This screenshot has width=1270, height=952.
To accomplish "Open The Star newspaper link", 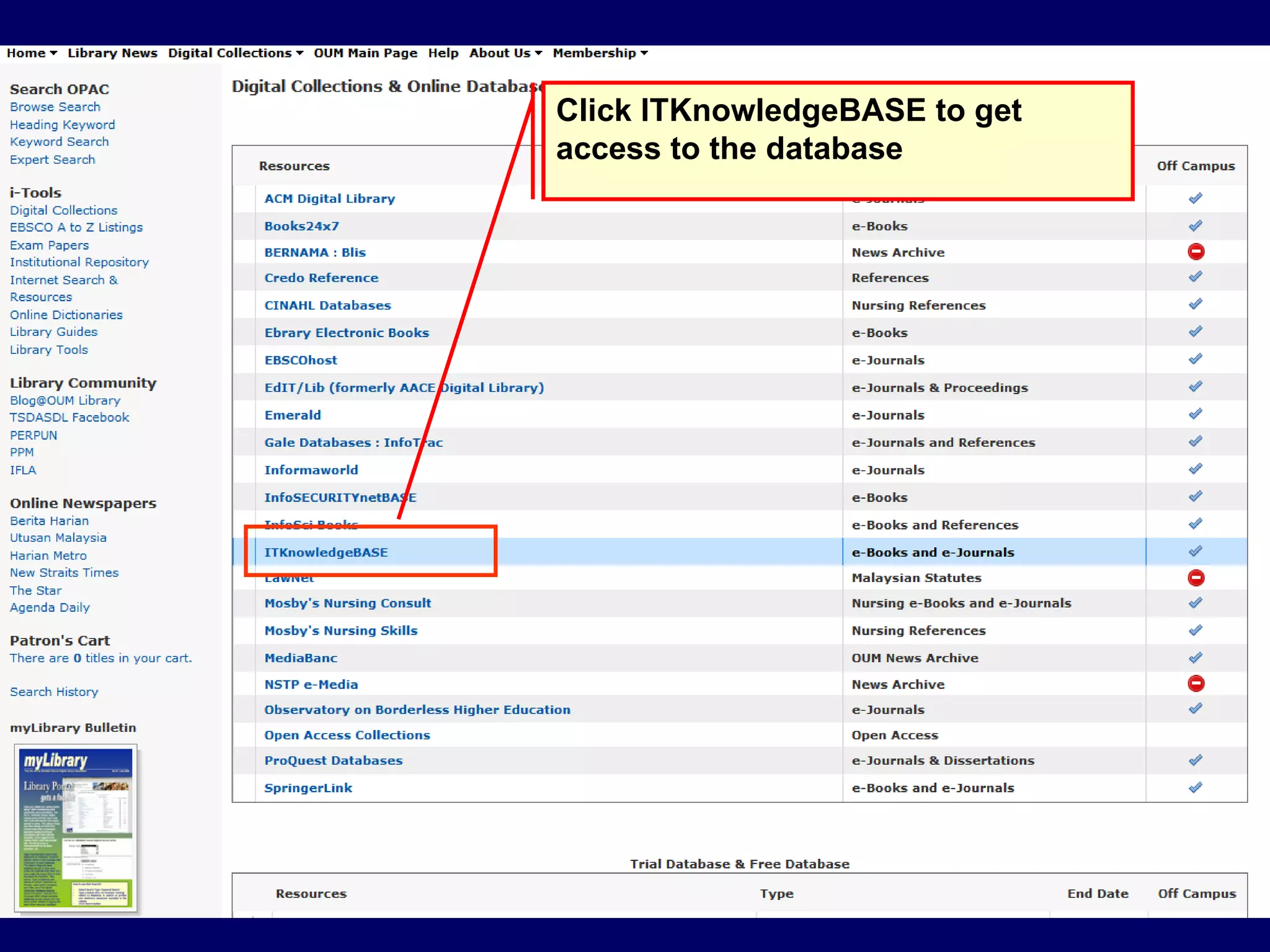I will click(x=36, y=591).
